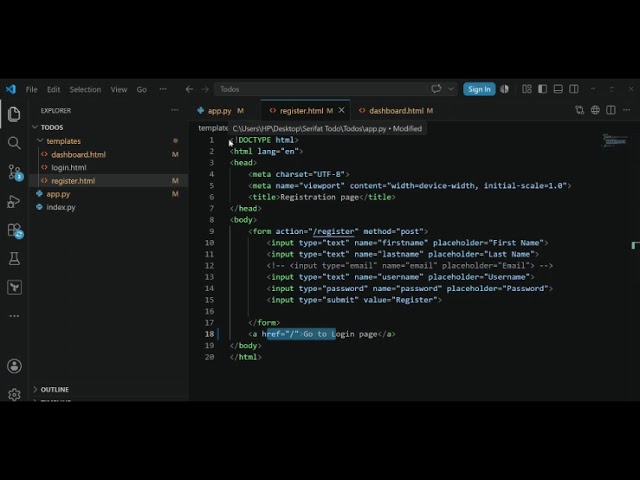Click the breadcrumb 'templates' segment
Screen dimensions: 640x480
pyautogui.click(x=213, y=128)
